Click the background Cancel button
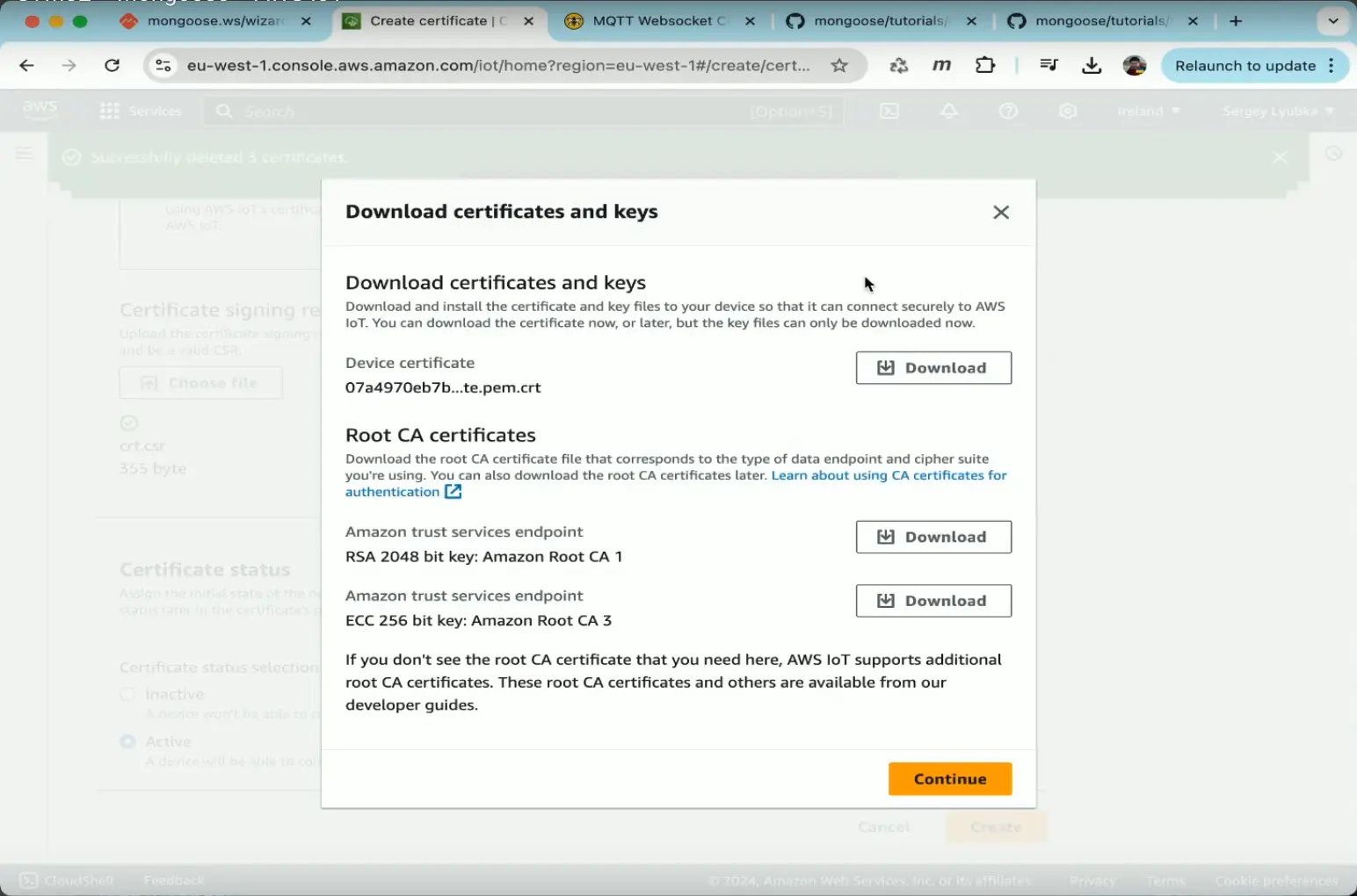Viewport: 1357px width, 896px height. pyautogui.click(x=884, y=827)
